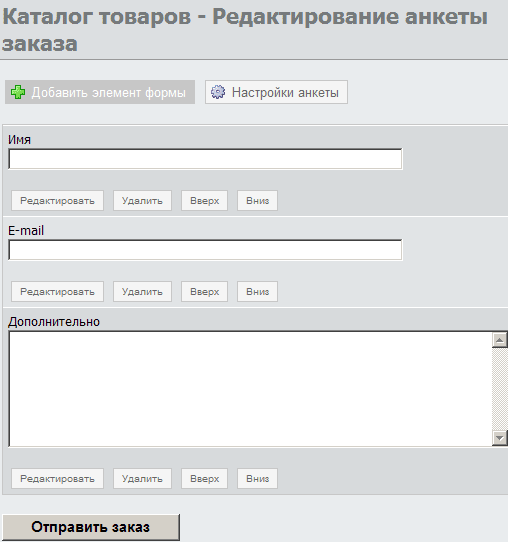The width and height of the screenshot is (508, 542).
Task: Click the gear icon in Настройки анкеты
Action: [218, 92]
